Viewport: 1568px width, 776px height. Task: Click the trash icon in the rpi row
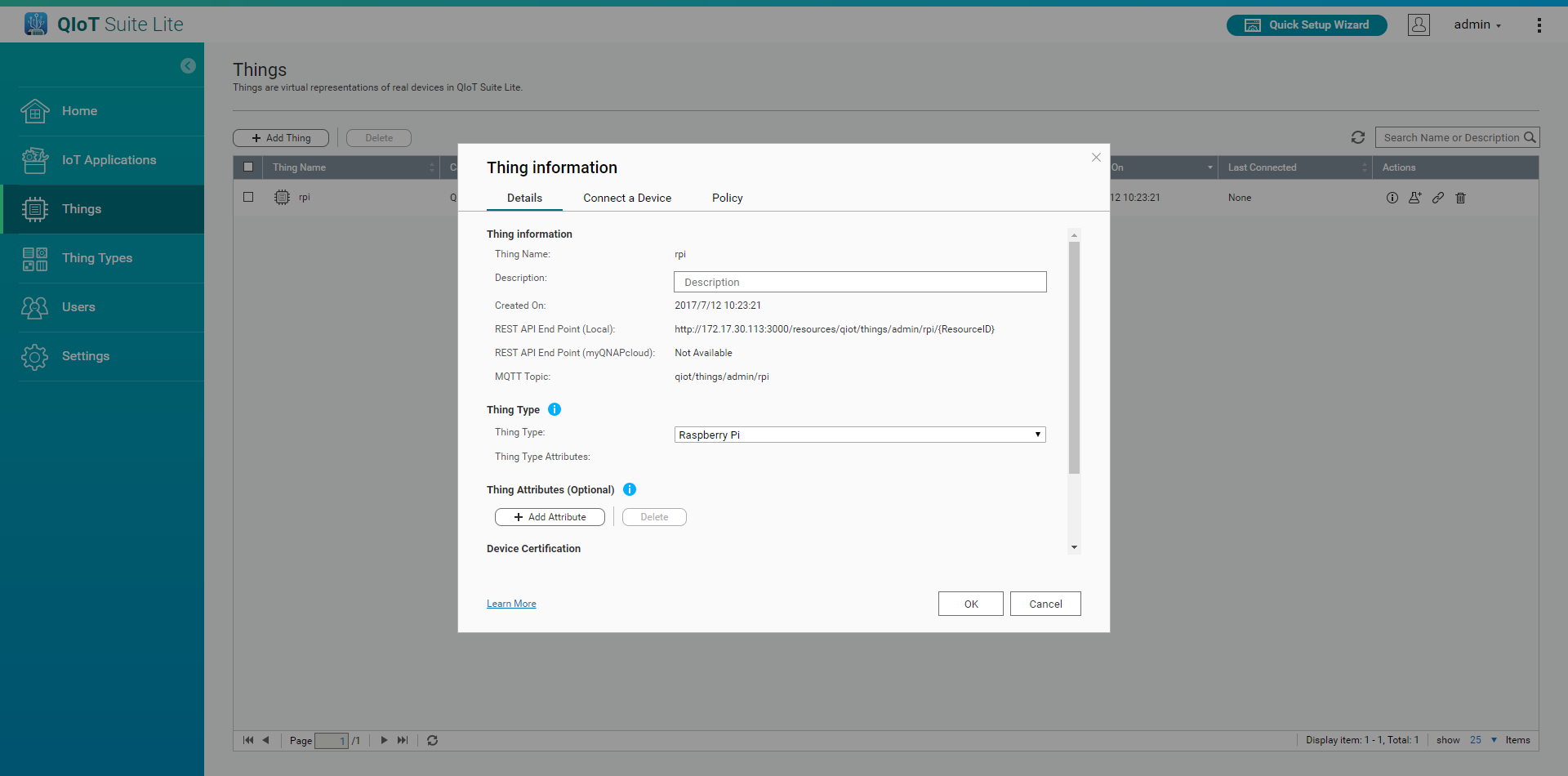coord(1461,198)
